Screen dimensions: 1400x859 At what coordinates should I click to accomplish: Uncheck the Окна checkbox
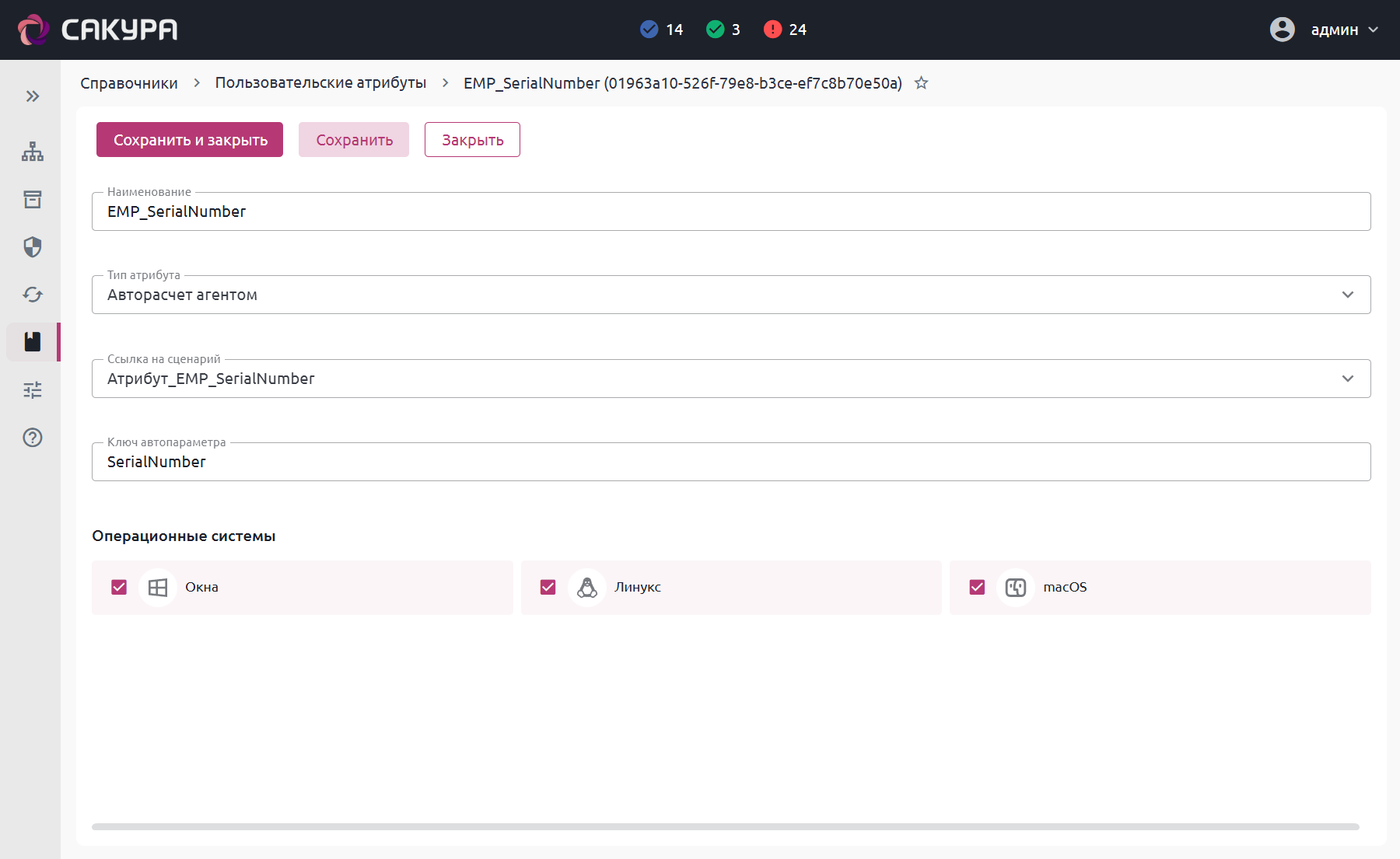[119, 588]
